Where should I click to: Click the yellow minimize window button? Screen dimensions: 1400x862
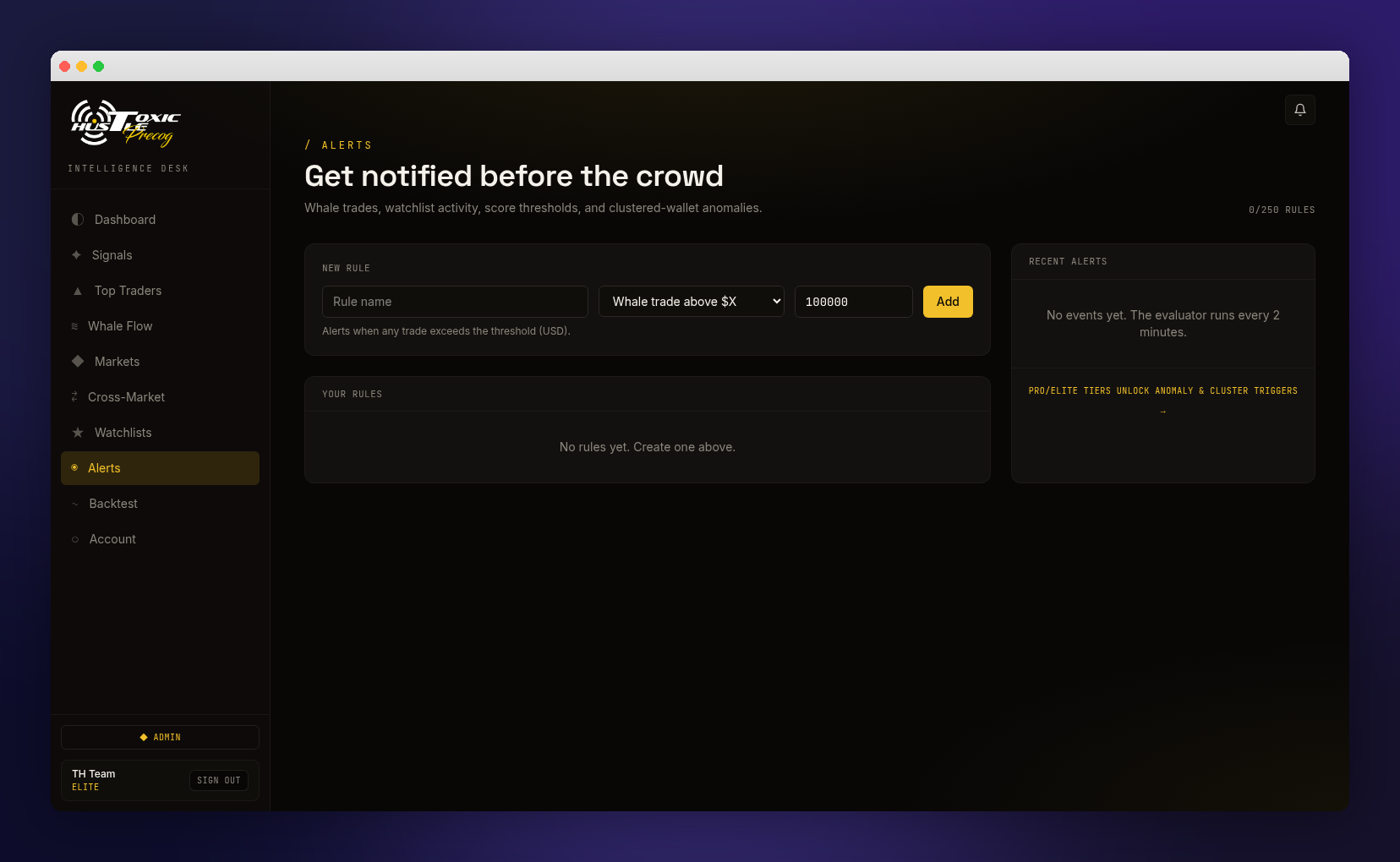pyautogui.click(x=81, y=66)
